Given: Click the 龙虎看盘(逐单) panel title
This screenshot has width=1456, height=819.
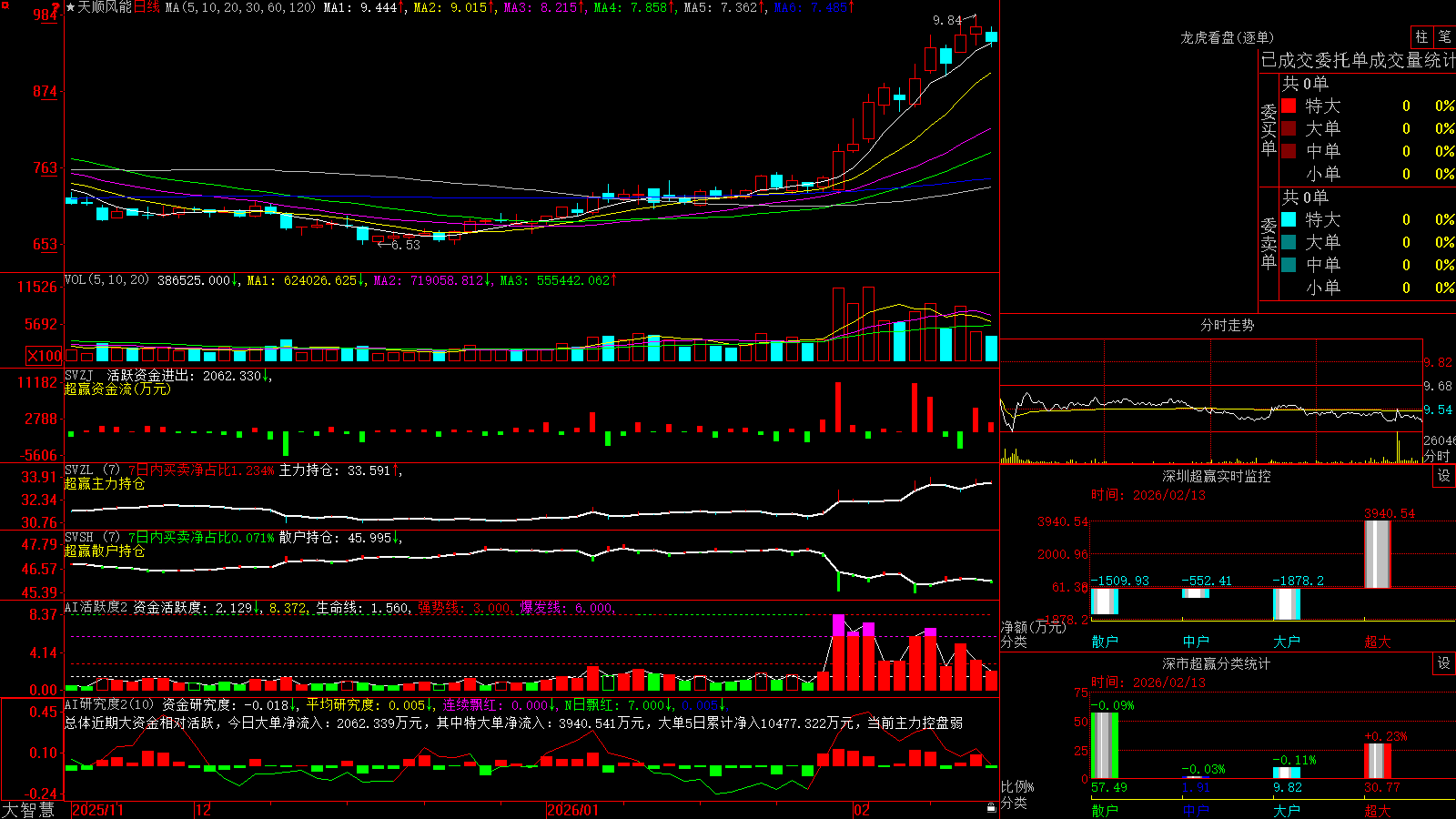Looking at the screenshot, I should (1227, 37).
